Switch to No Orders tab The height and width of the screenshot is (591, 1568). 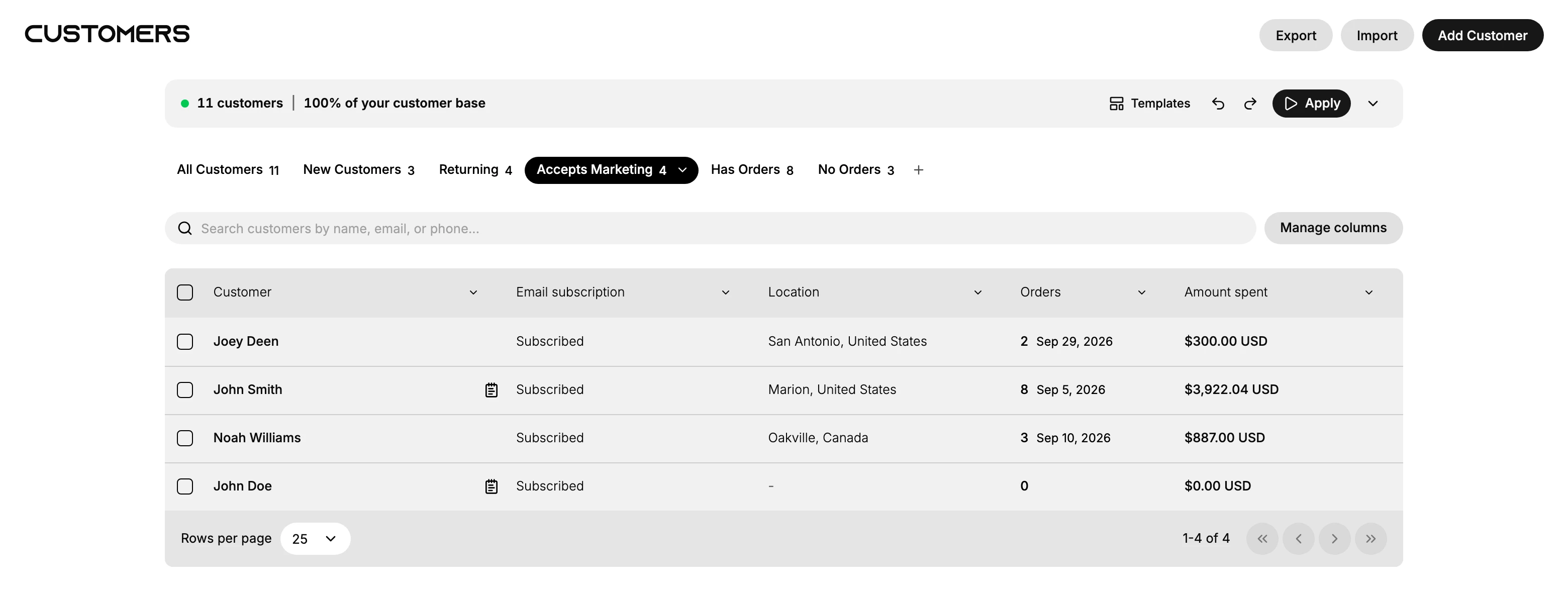pos(856,170)
